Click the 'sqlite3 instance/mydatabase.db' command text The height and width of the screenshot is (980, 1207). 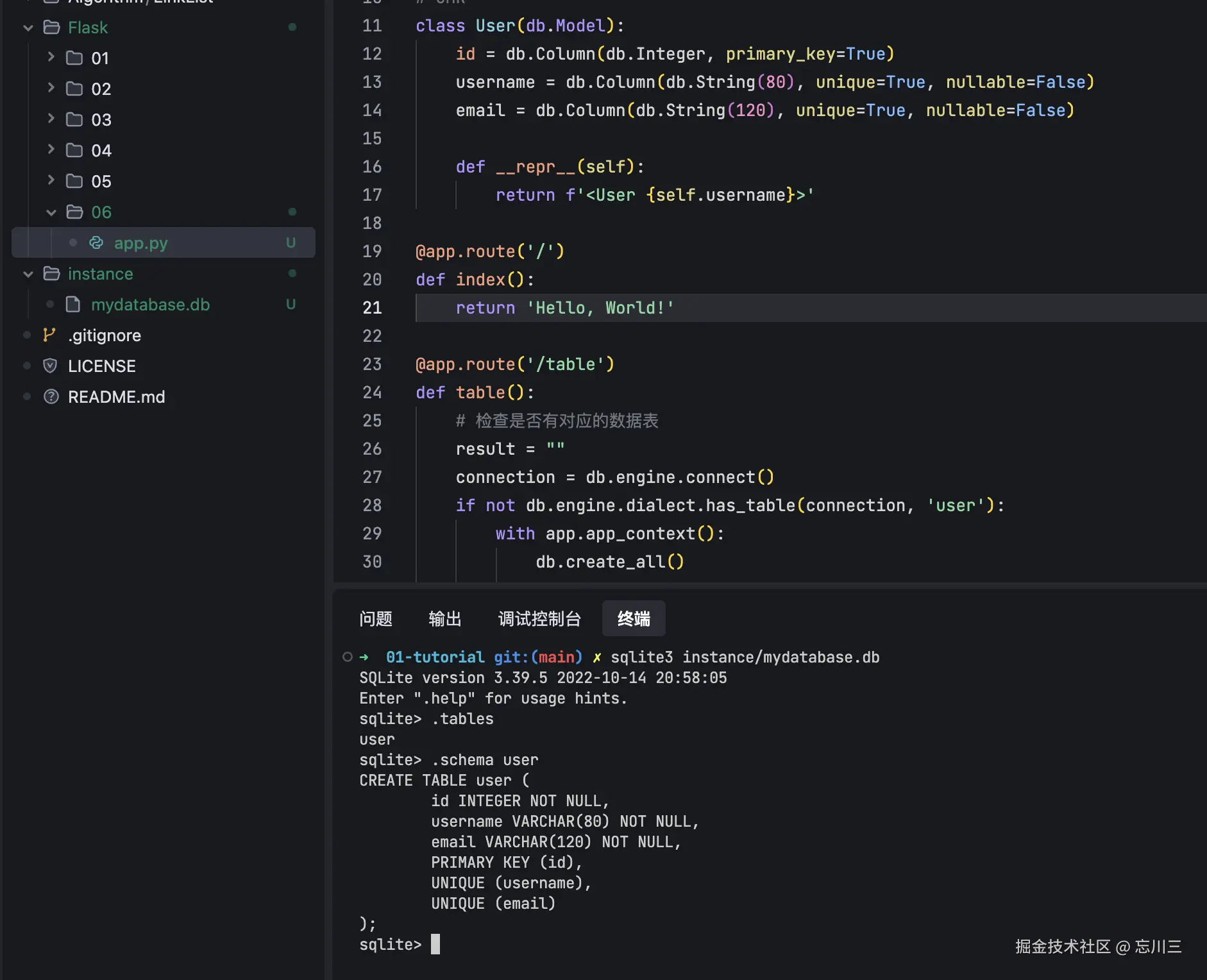(x=745, y=657)
